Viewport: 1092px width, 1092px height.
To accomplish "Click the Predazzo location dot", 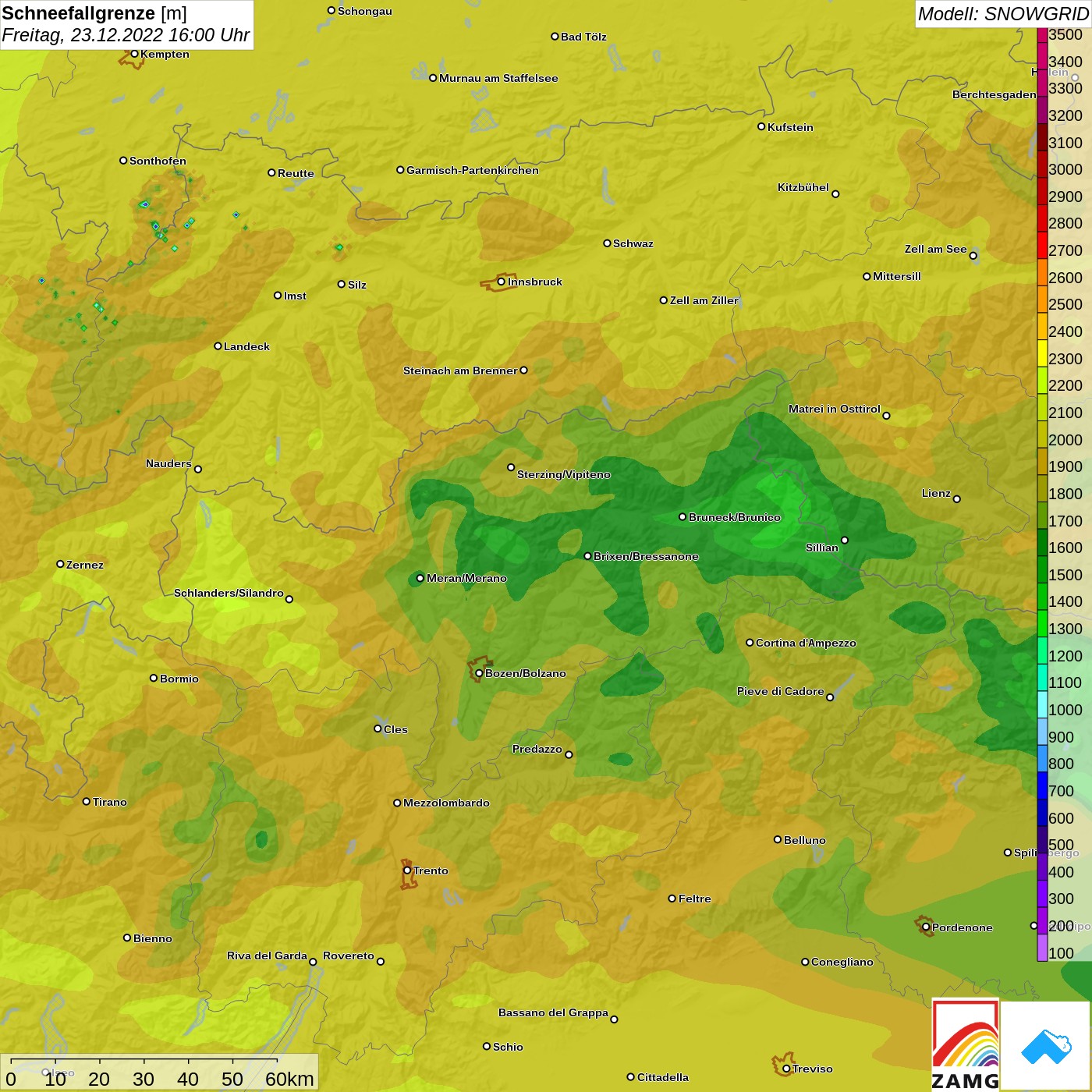I will [x=569, y=754].
